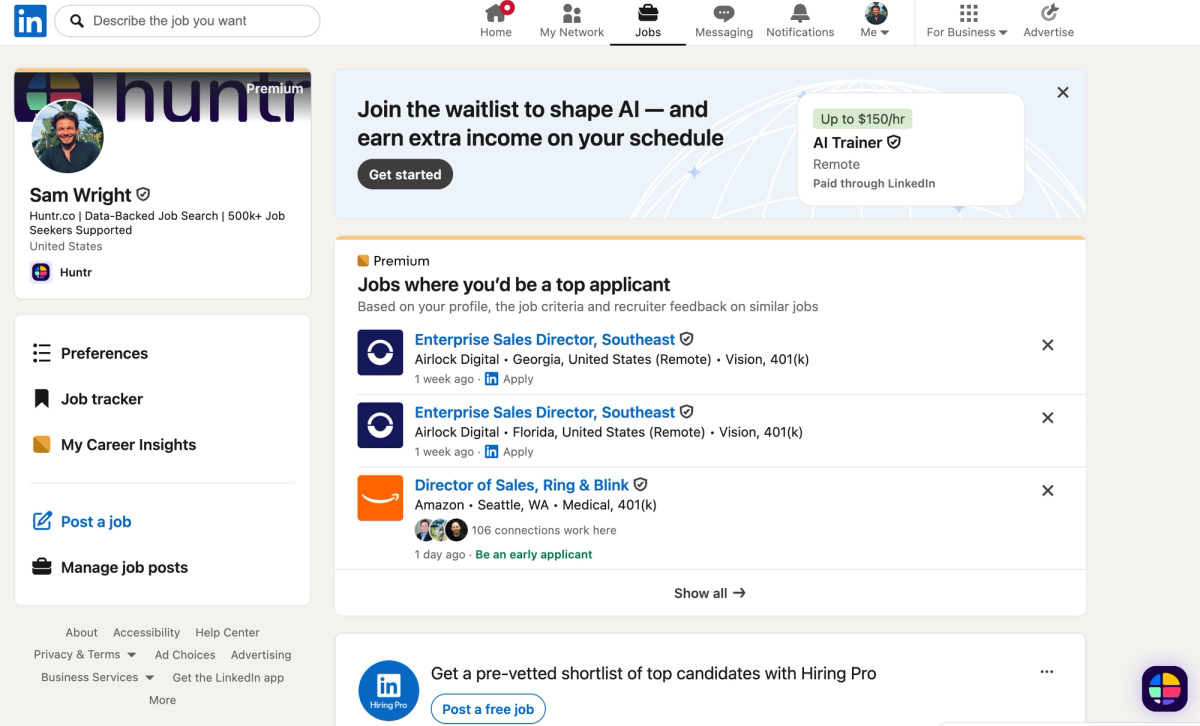Click the My Career Insights gold icon
Screen dimensions: 1200x726
tap(41, 445)
